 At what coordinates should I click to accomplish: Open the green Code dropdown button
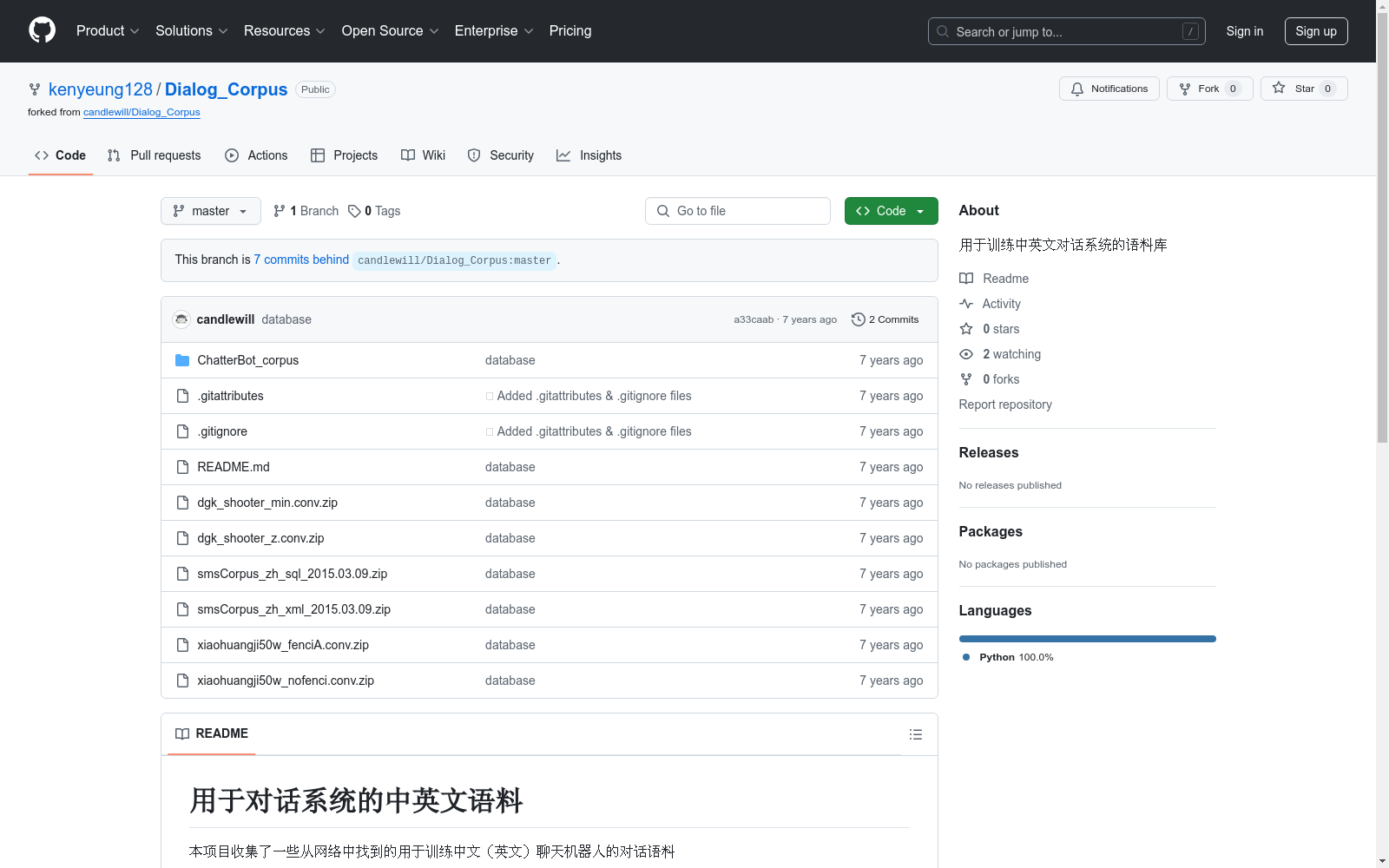coord(892,211)
